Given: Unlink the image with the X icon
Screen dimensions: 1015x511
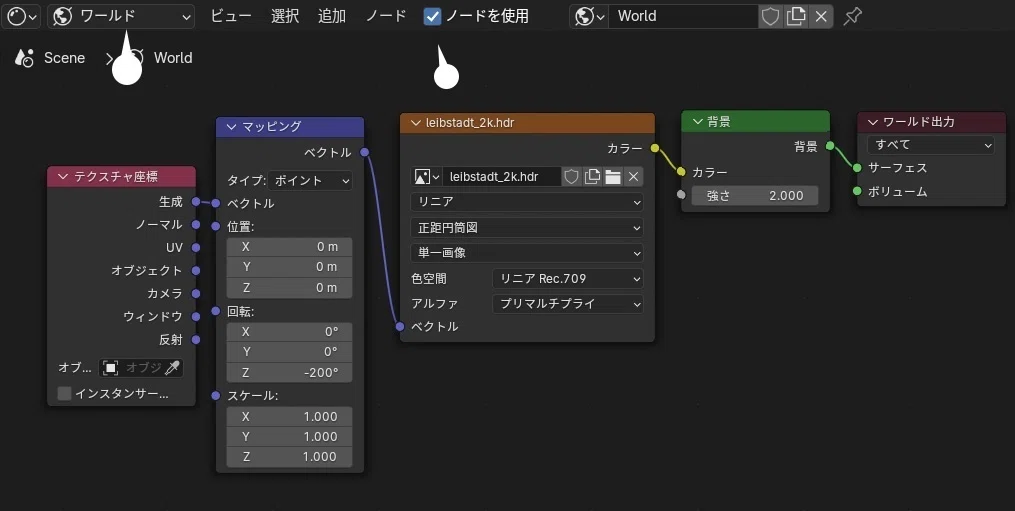Looking at the screenshot, I should [x=634, y=176].
